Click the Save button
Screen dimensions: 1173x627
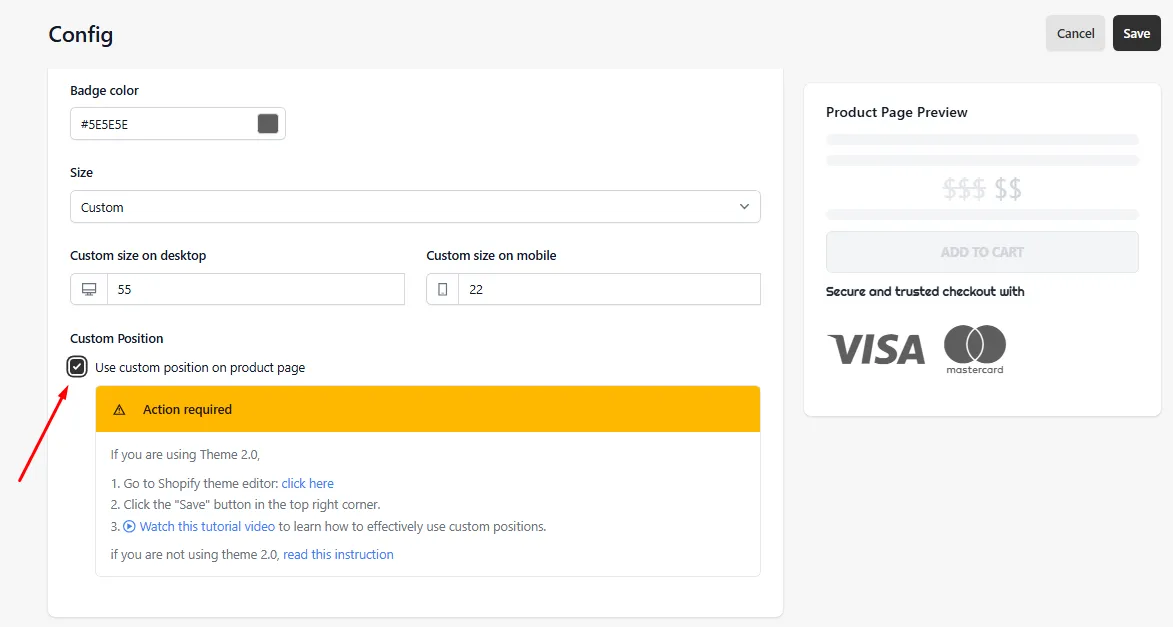[x=1136, y=33]
